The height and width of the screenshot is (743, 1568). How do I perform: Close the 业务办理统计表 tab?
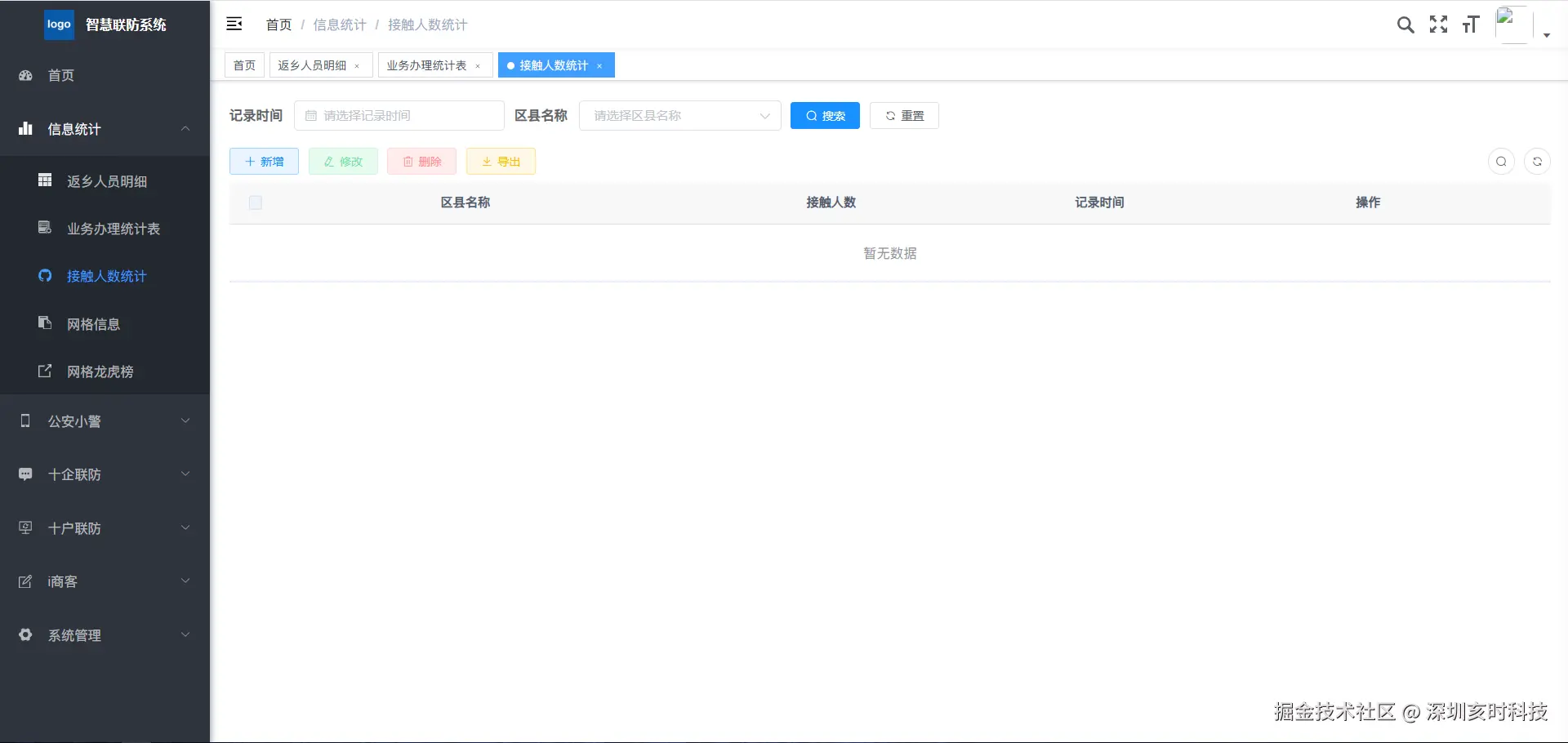click(x=478, y=66)
